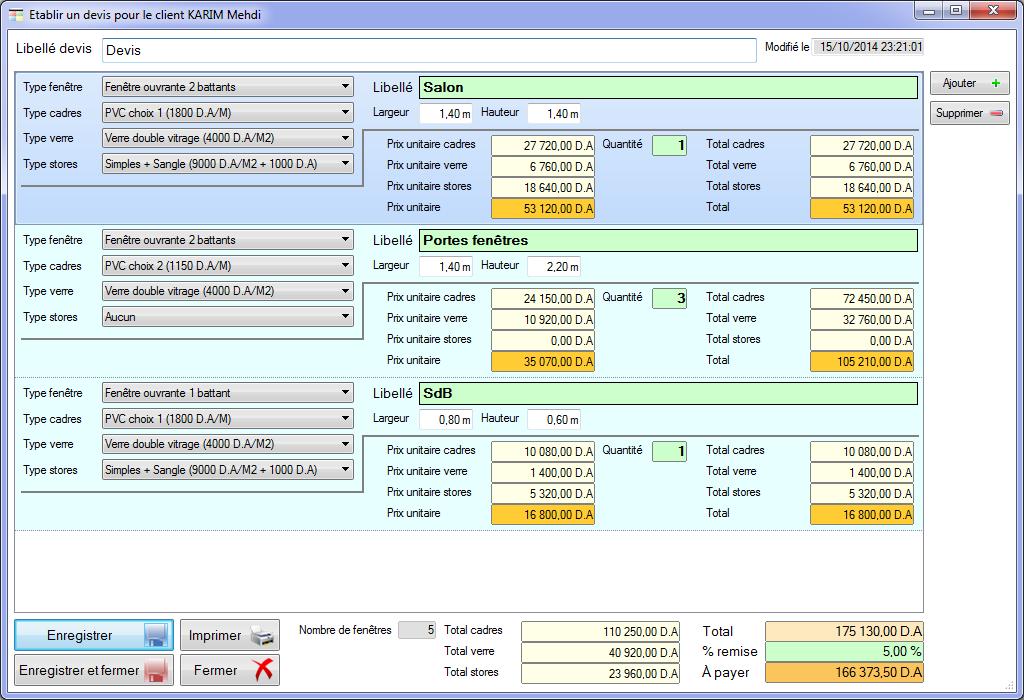The height and width of the screenshot is (700, 1024).
Task: Open Type fenêtre dropdown for Salon
Action: [228, 87]
